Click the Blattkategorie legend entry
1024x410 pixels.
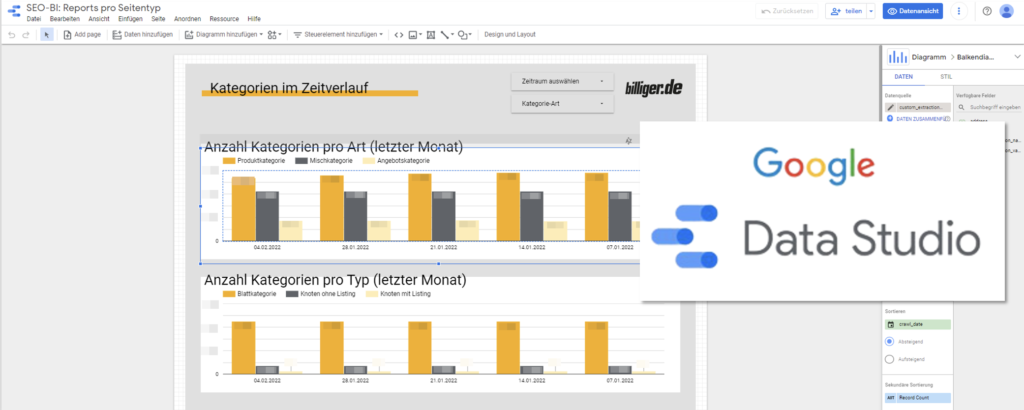247,294
